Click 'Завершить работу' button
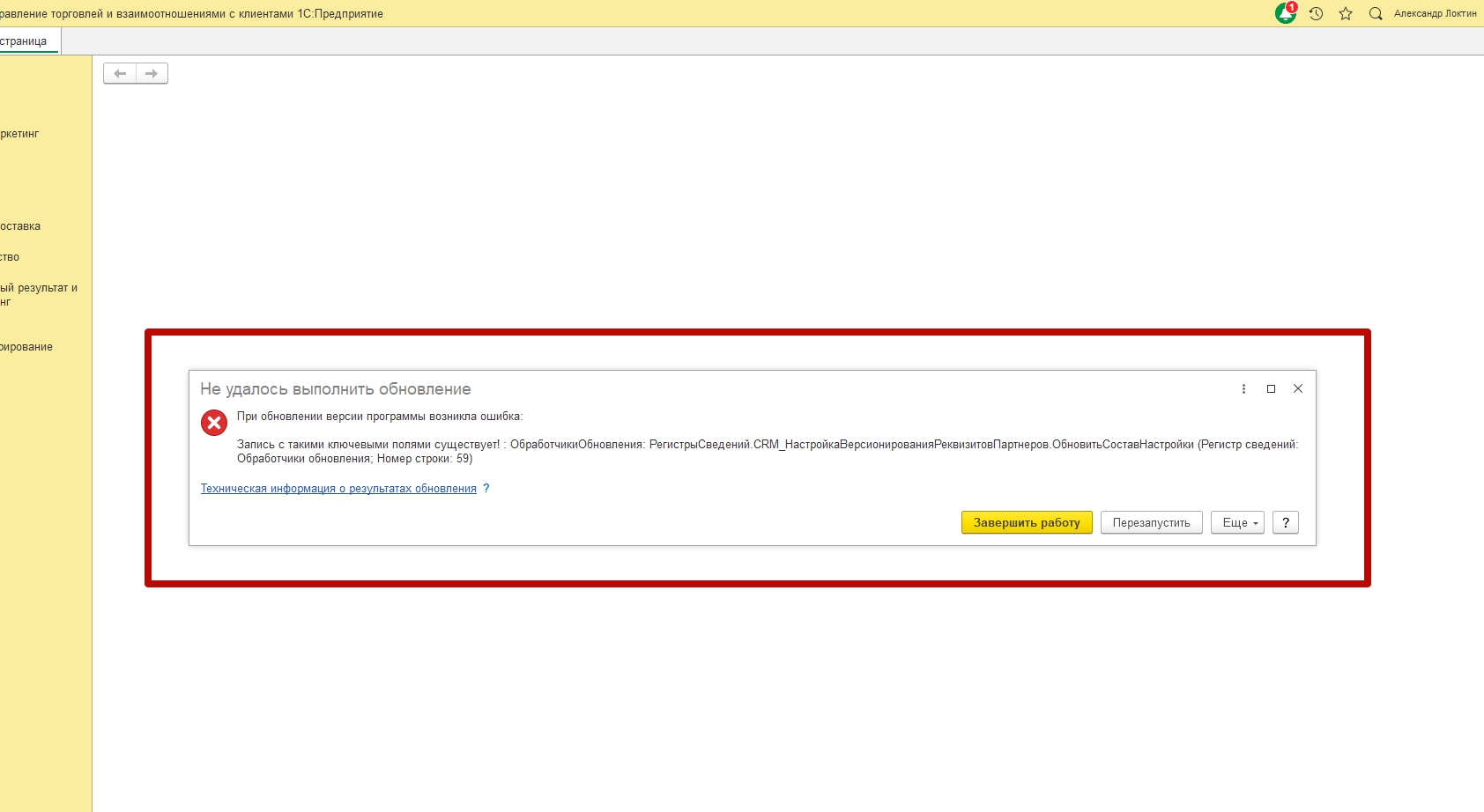Image resolution: width=1484 pixels, height=812 pixels. [x=1026, y=522]
